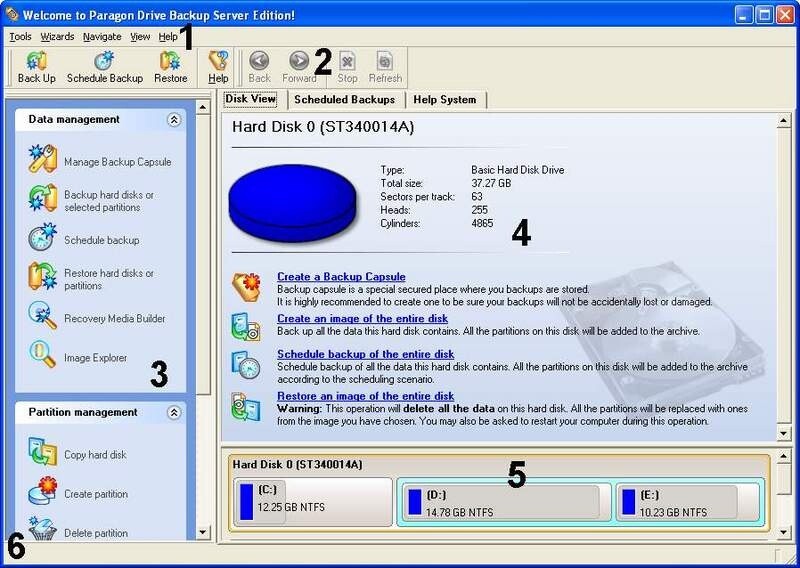
Task: Open Schedule backup of the entire disk link
Action: [365, 354]
